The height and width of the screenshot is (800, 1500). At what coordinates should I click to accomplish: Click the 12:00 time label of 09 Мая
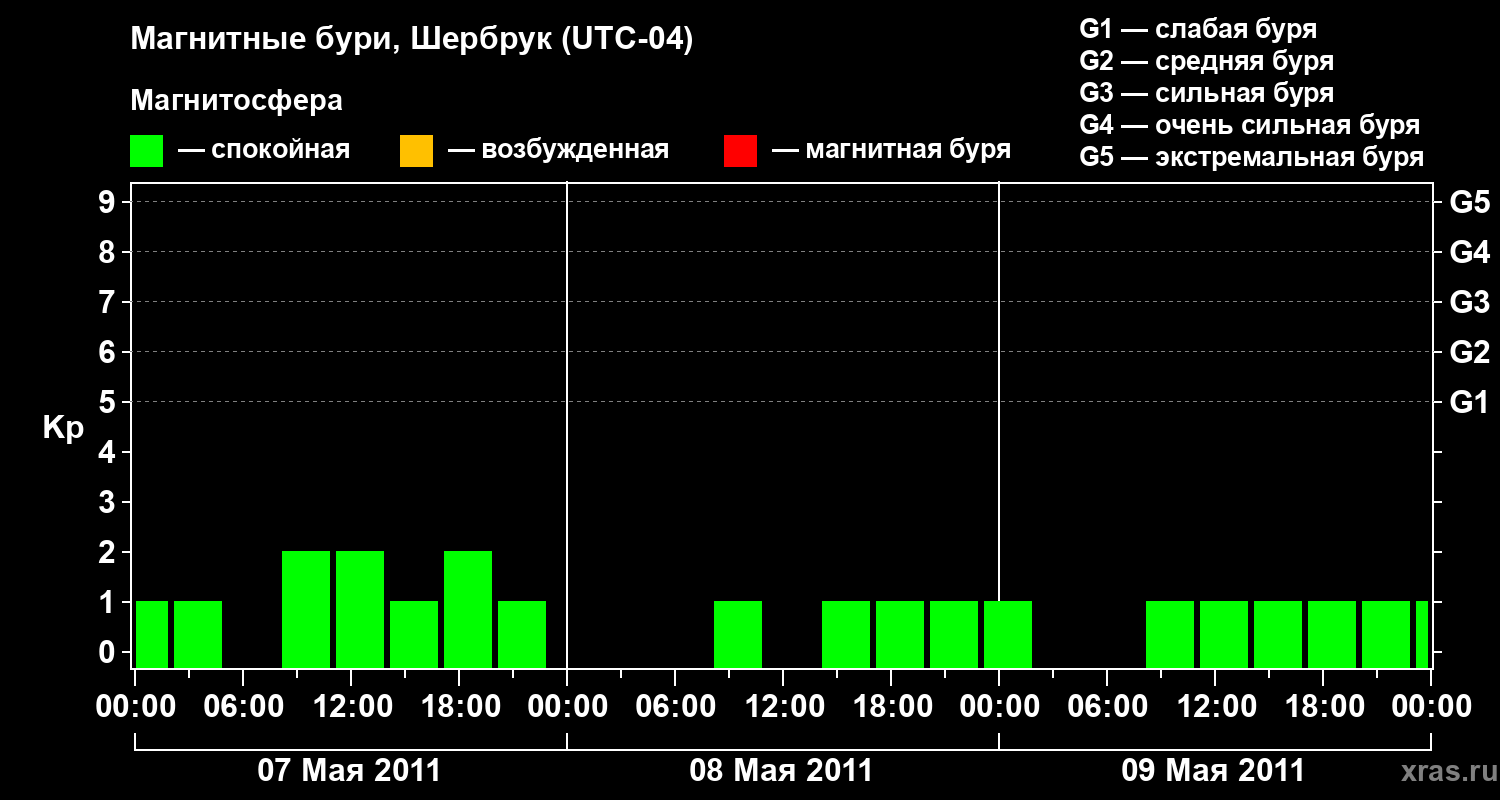tap(1215, 707)
